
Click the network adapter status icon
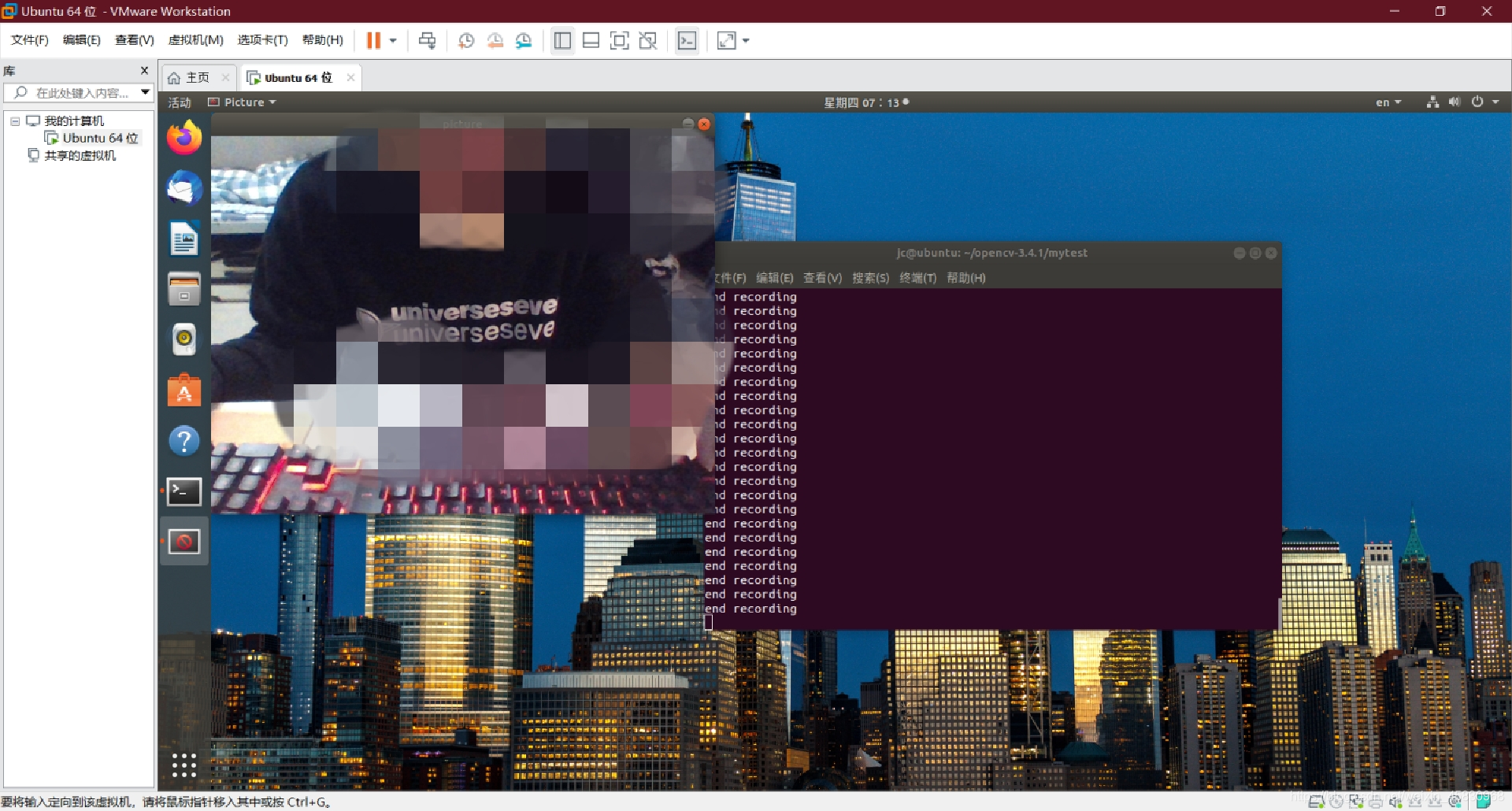[1356, 802]
